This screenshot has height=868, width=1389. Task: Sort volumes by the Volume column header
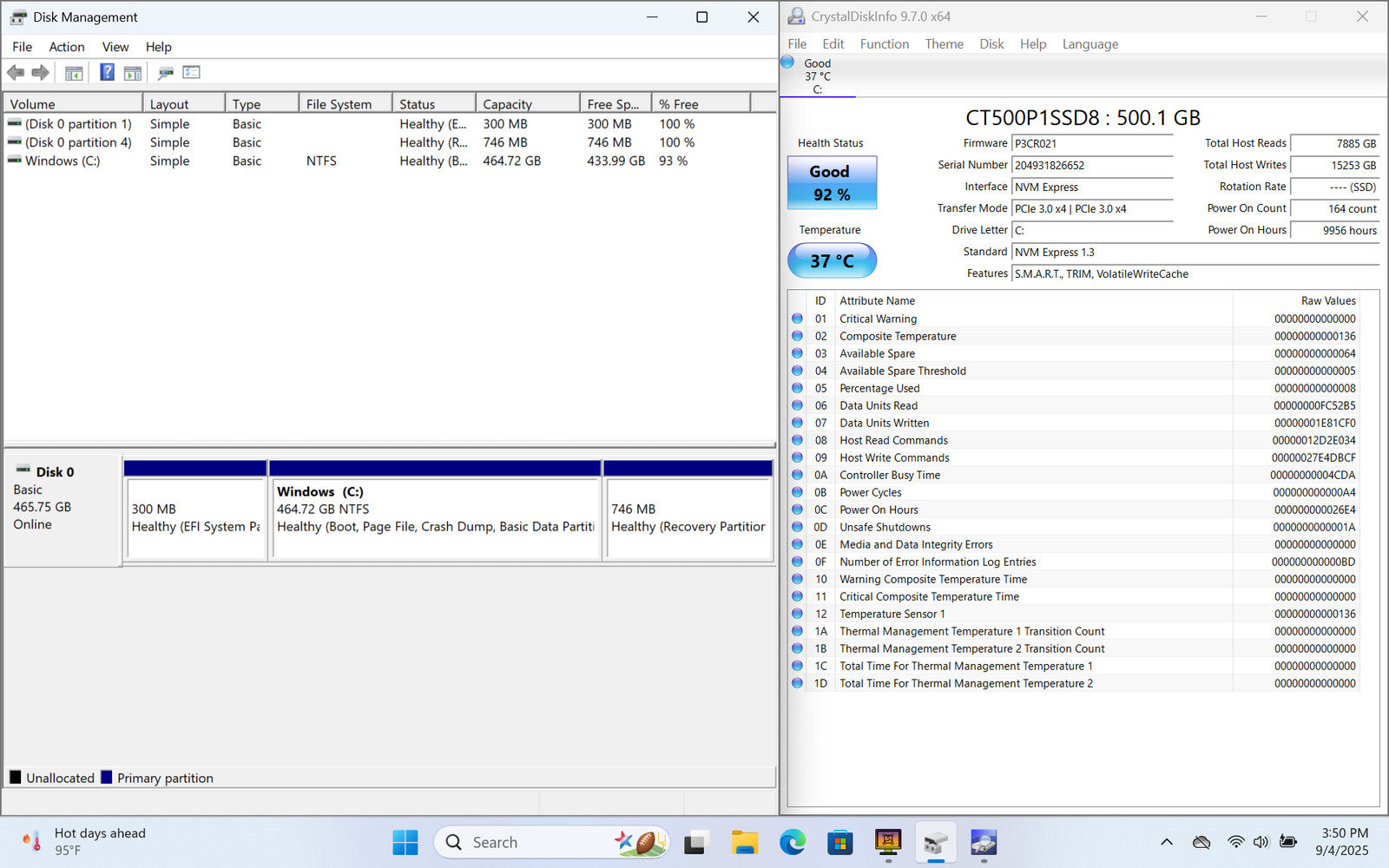coord(73,103)
